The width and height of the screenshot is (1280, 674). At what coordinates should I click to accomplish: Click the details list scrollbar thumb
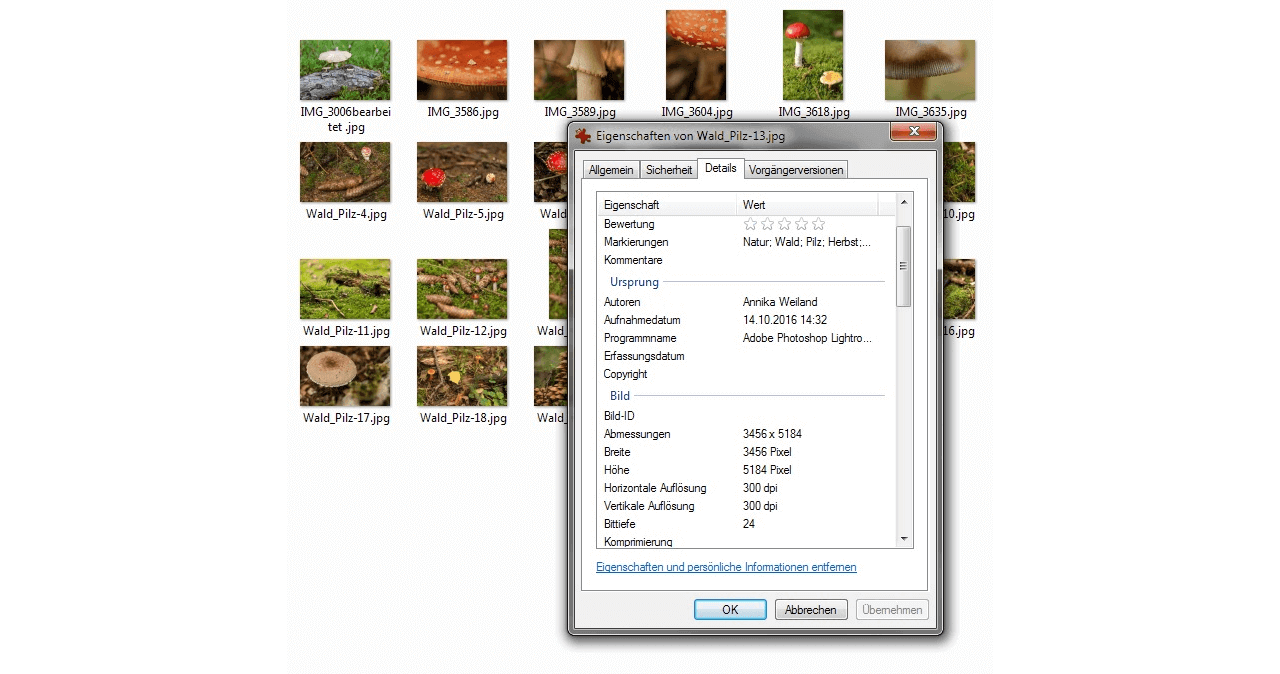[x=904, y=266]
